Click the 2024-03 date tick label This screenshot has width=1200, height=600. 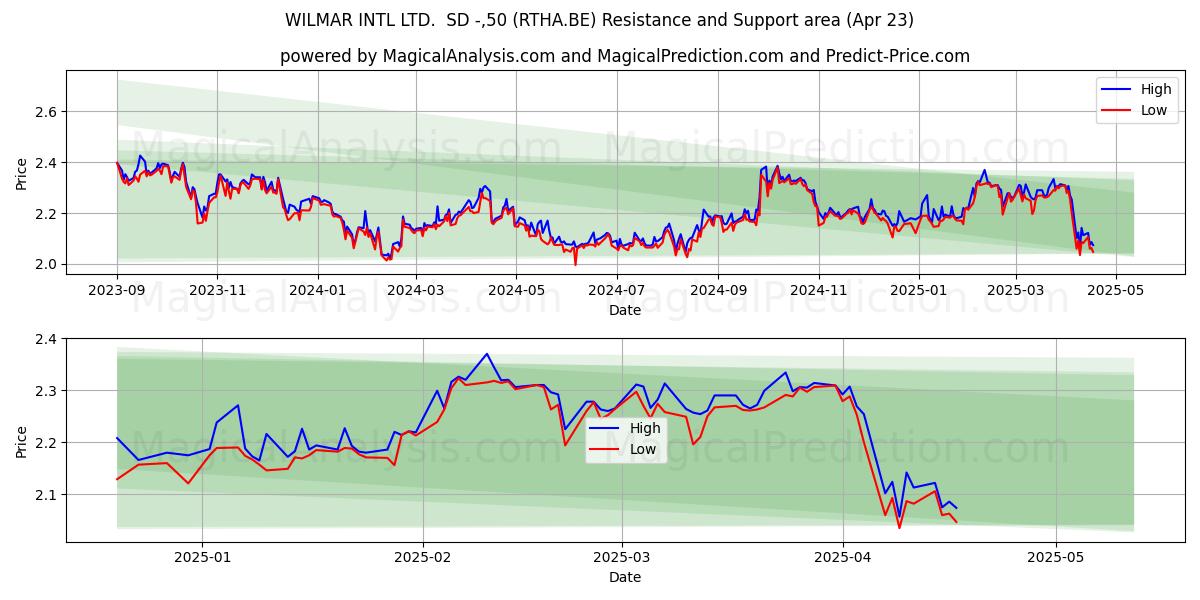416,290
